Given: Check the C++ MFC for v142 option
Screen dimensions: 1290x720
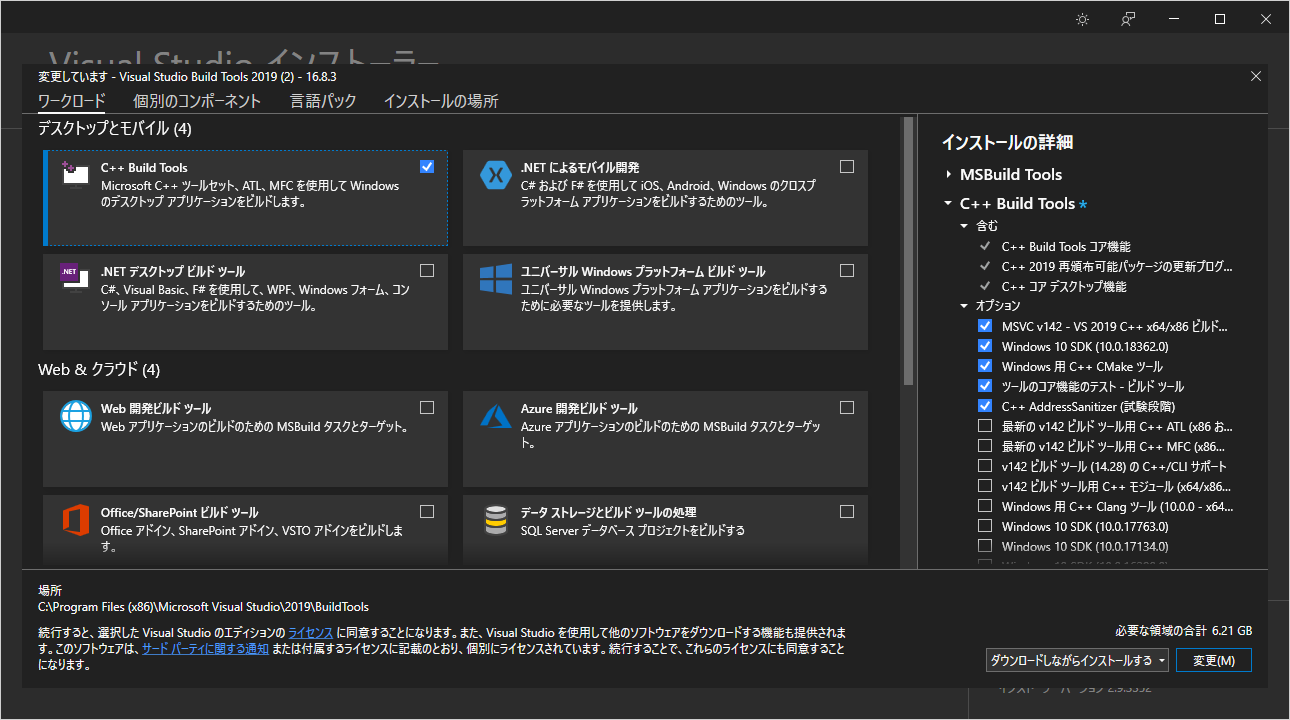Looking at the screenshot, I should pos(985,446).
